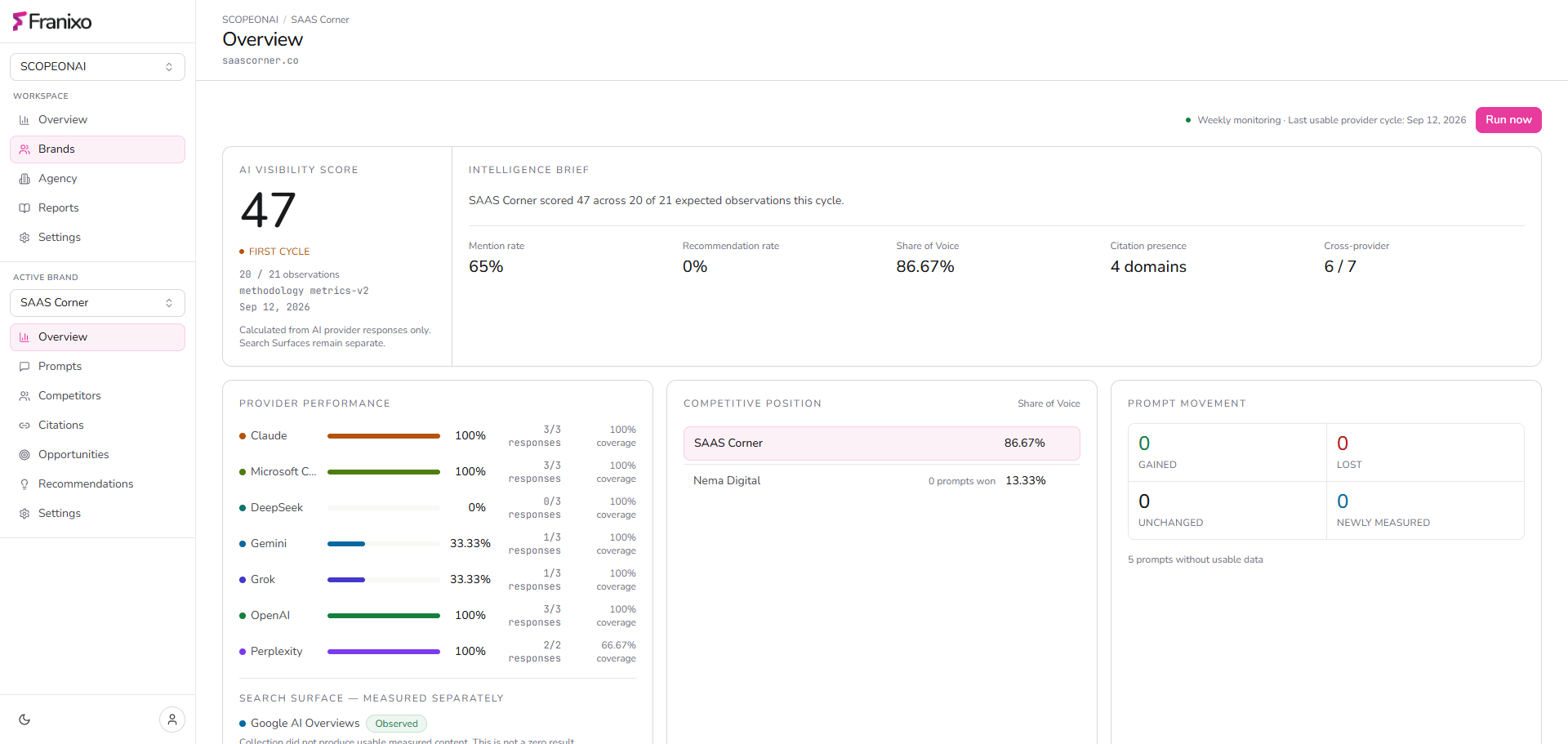Open the SAAS Corner brand selector
The width and height of the screenshot is (1568, 744).
click(97, 303)
